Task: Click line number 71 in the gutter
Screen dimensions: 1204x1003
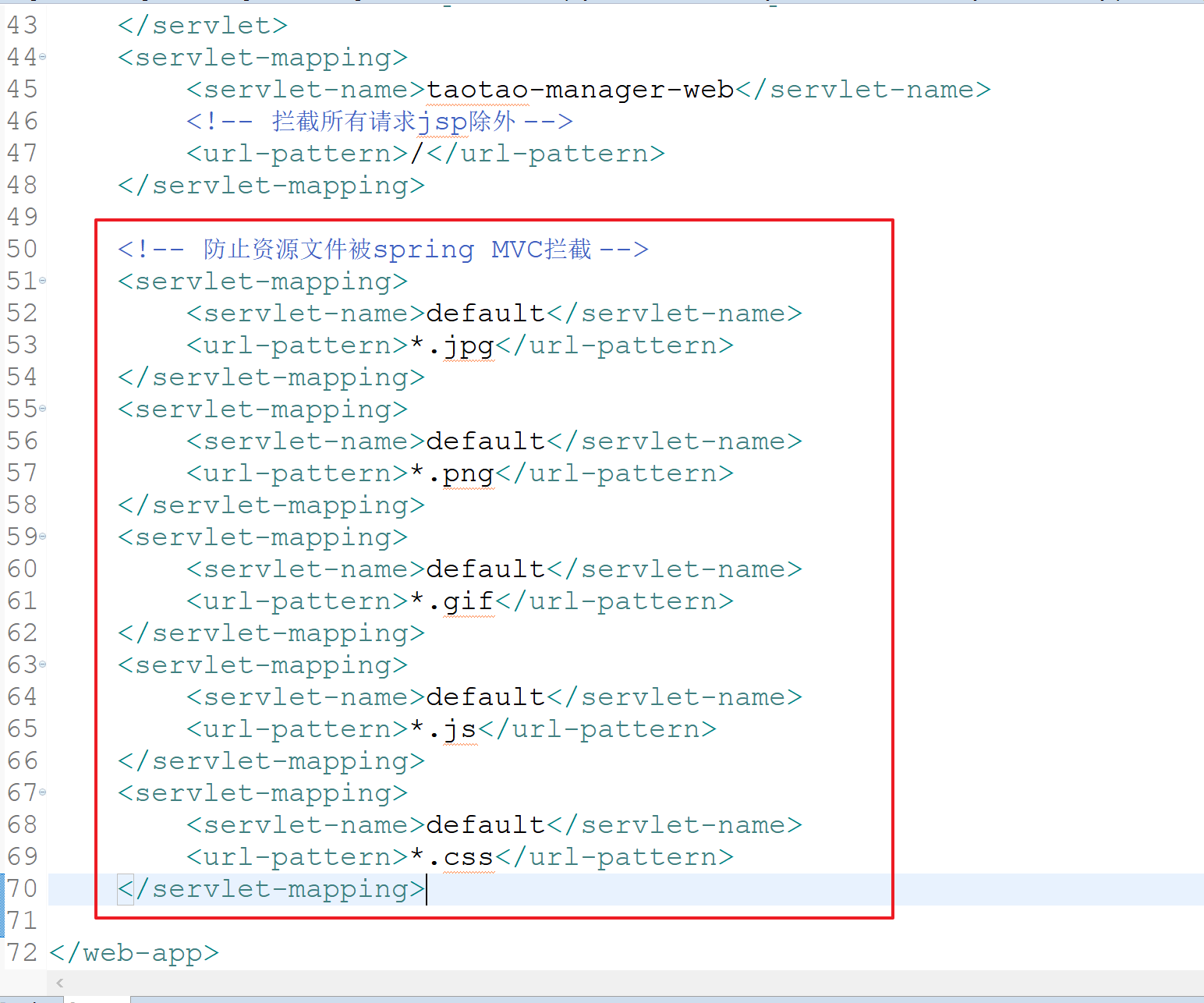Action: coord(22,921)
